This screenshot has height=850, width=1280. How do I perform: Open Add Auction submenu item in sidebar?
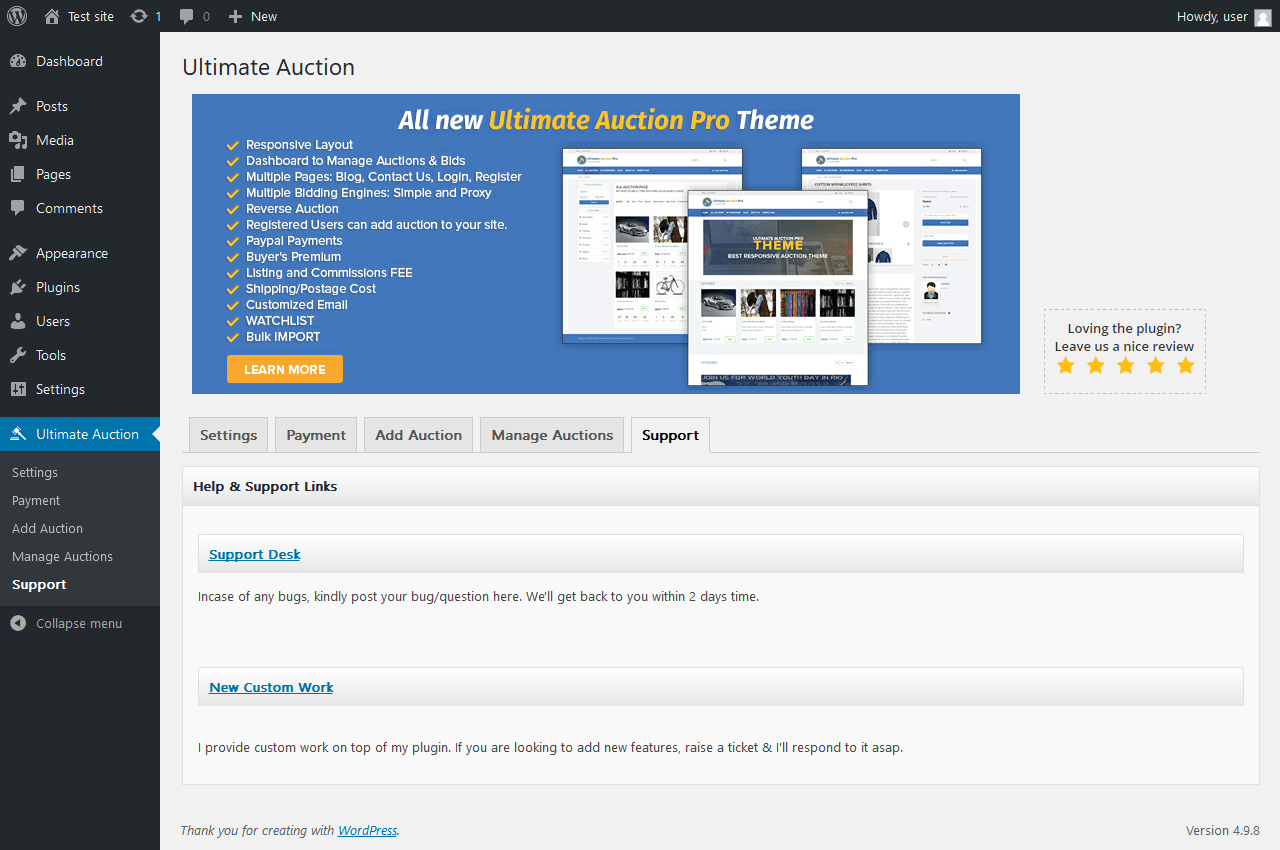tap(47, 528)
